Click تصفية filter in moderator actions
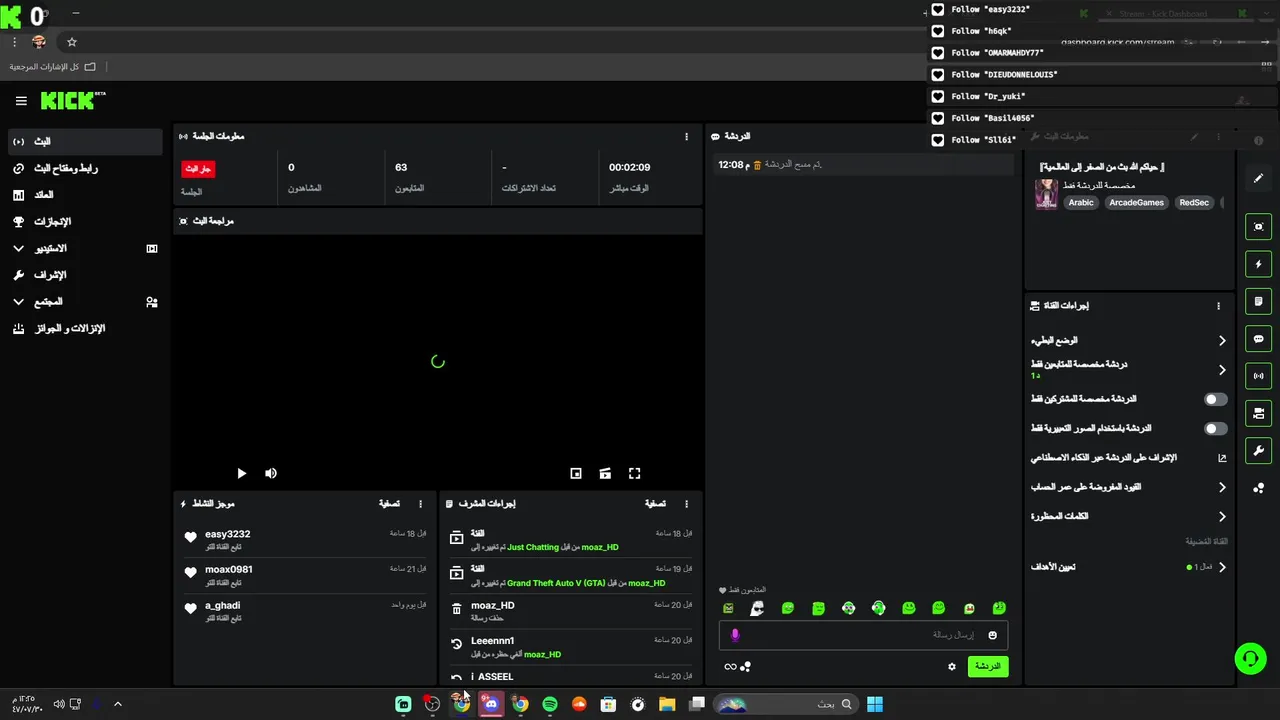The height and width of the screenshot is (720, 1280). [655, 504]
